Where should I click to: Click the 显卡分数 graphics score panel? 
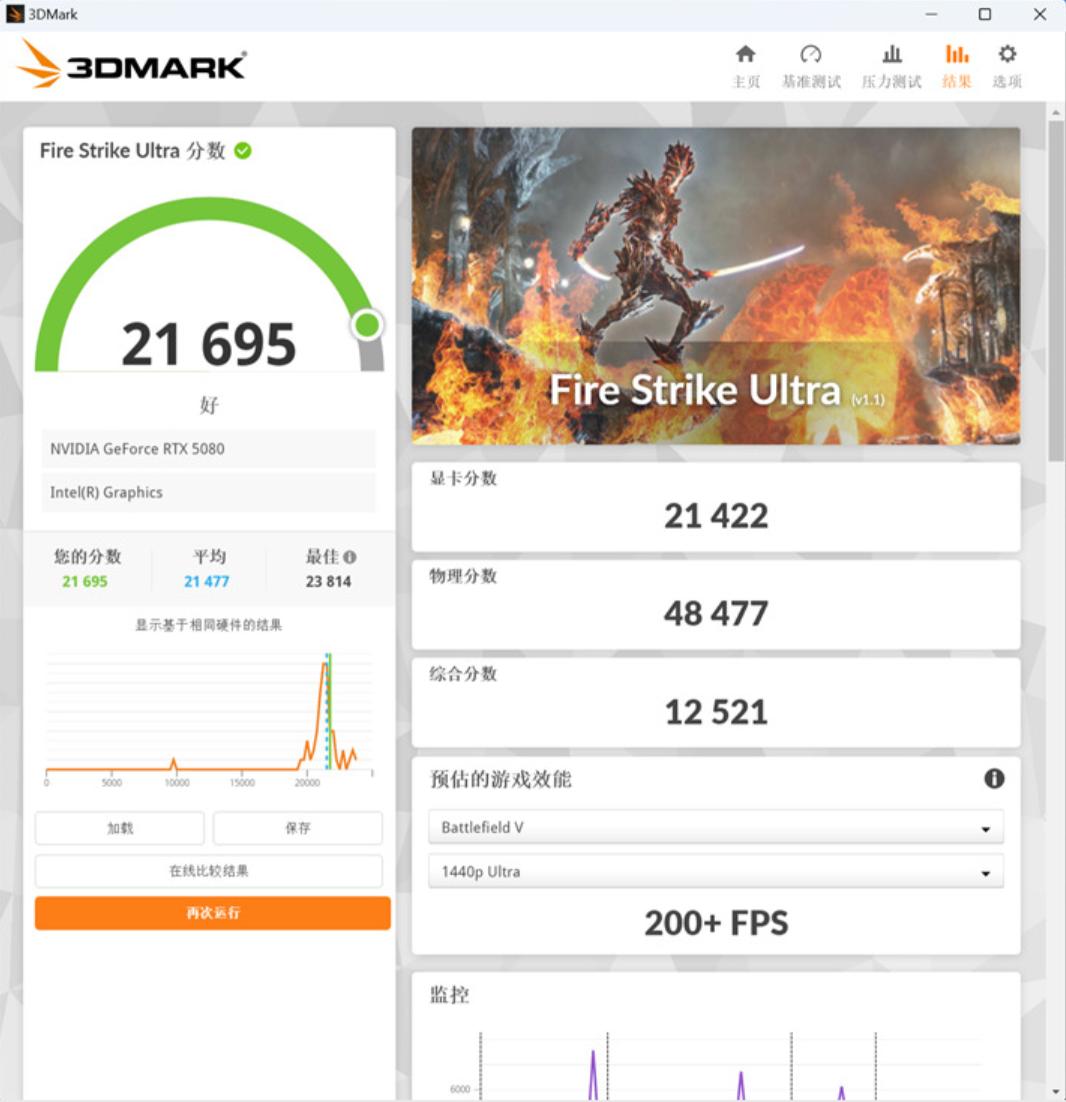(715, 507)
